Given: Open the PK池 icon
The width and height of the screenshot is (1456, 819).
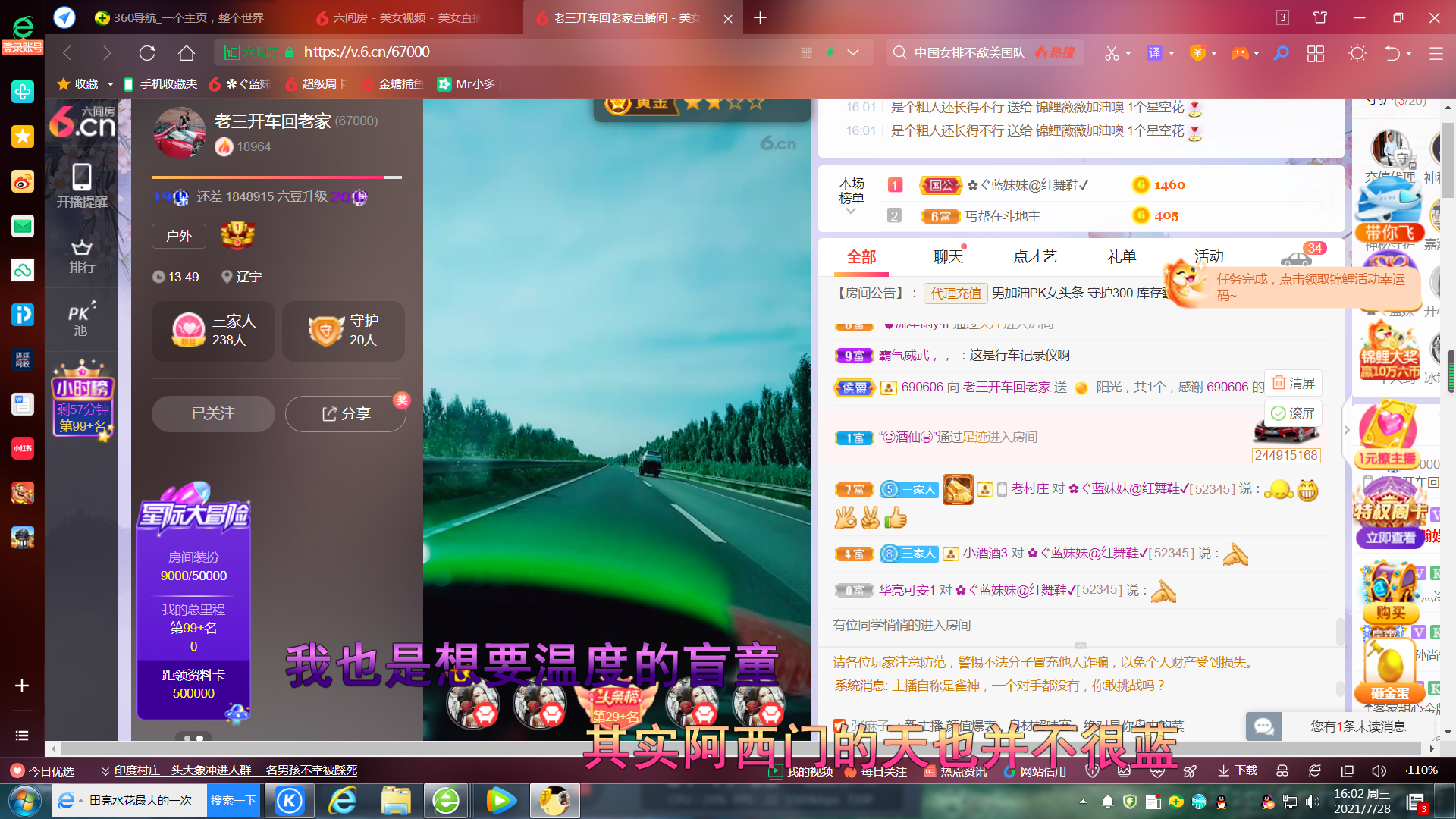Looking at the screenshot, I should (82, 319).
